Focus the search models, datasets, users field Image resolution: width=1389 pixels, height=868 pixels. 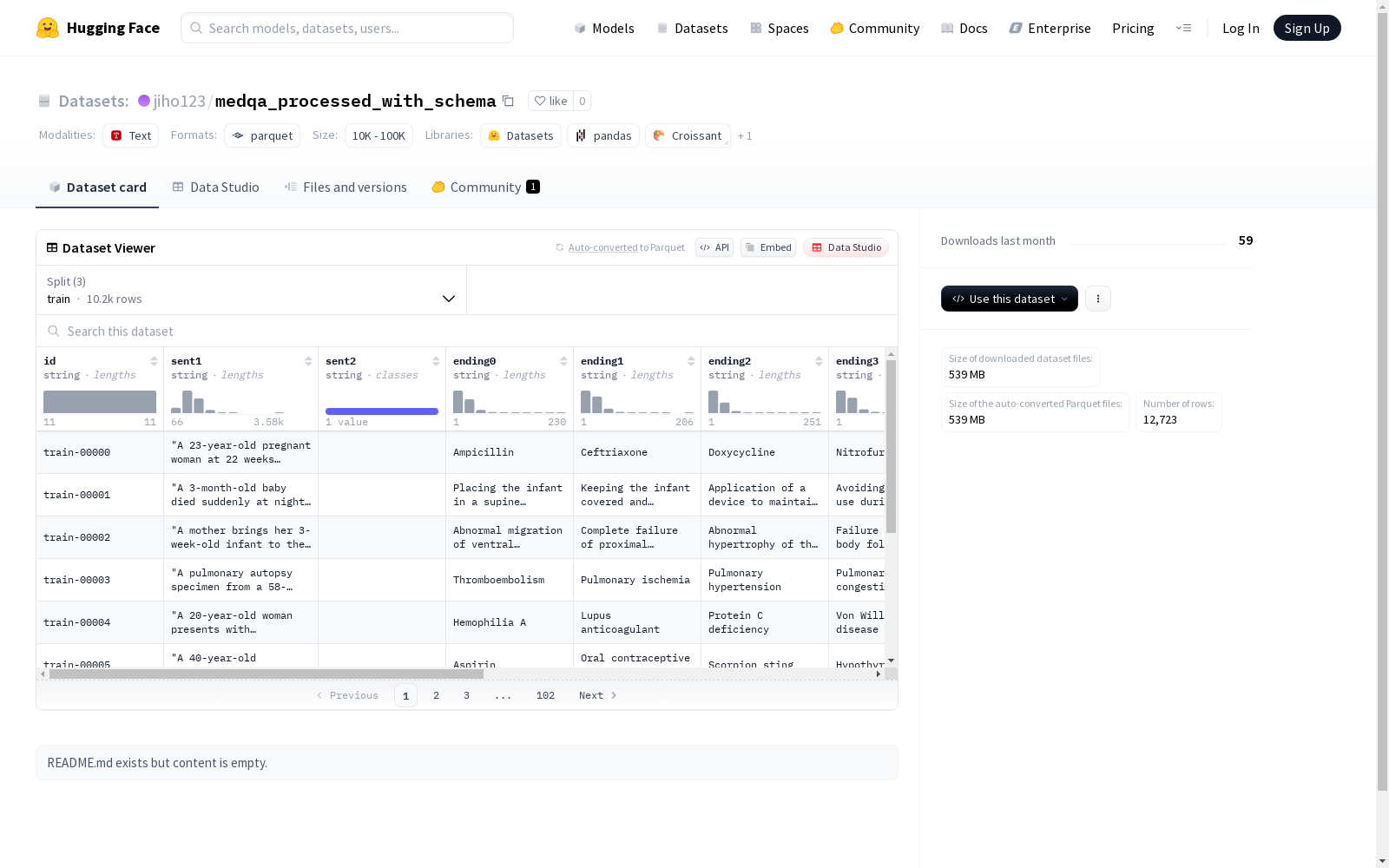pyautogui.click(x=347, y=28)
